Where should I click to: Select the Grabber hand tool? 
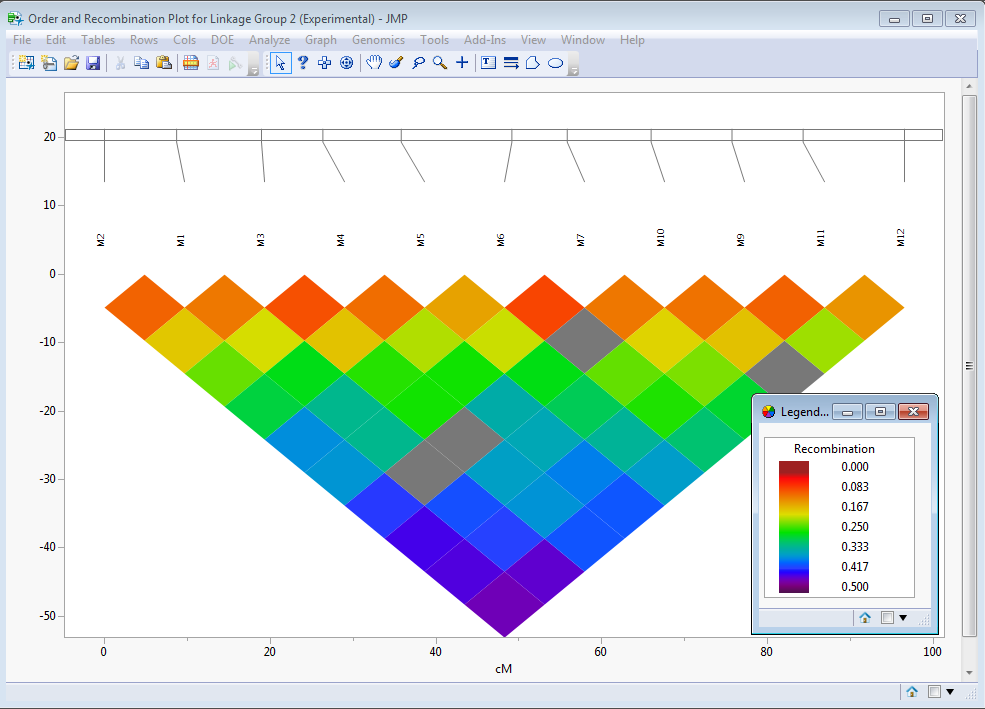[374, 63]
